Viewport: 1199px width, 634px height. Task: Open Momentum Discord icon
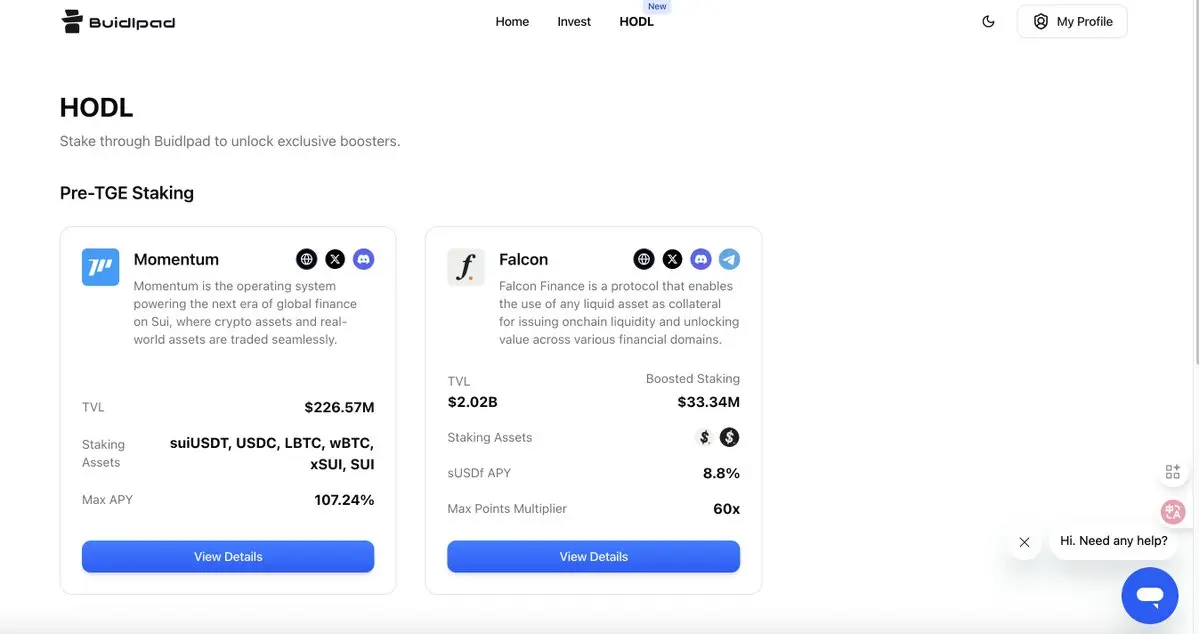tap(363, 259)
